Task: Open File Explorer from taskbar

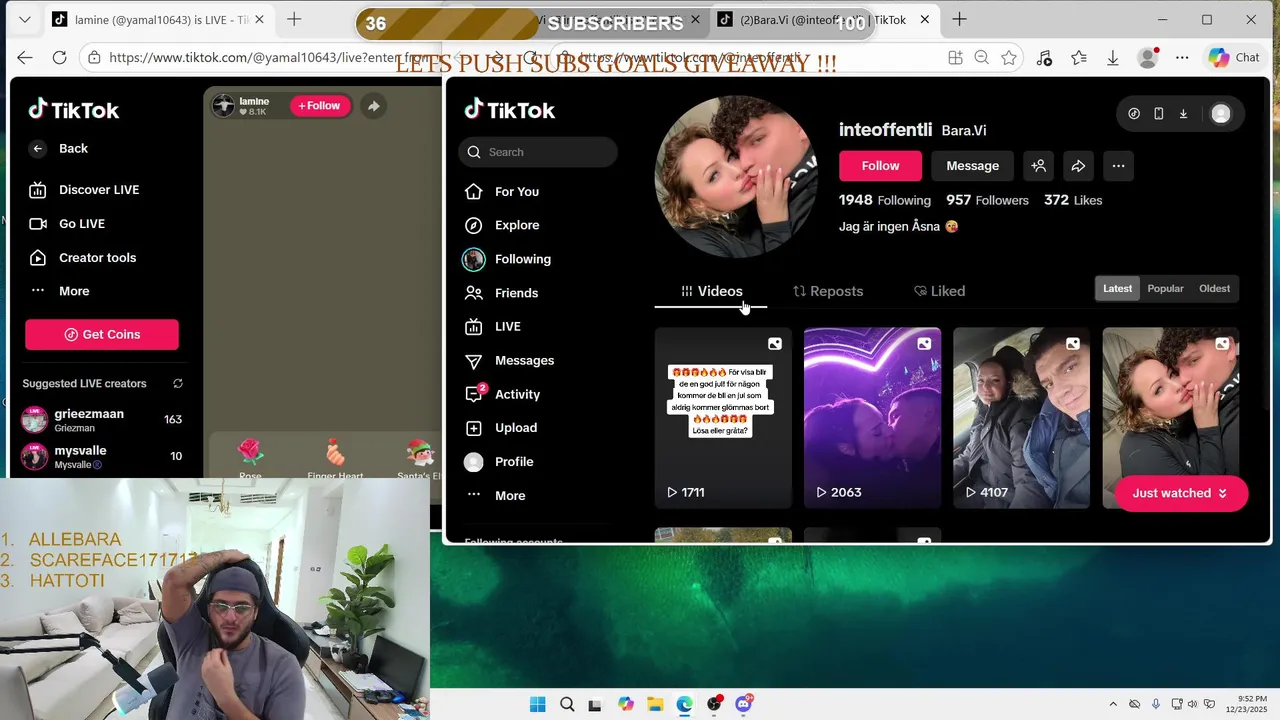Action: [x=655, y=704]
